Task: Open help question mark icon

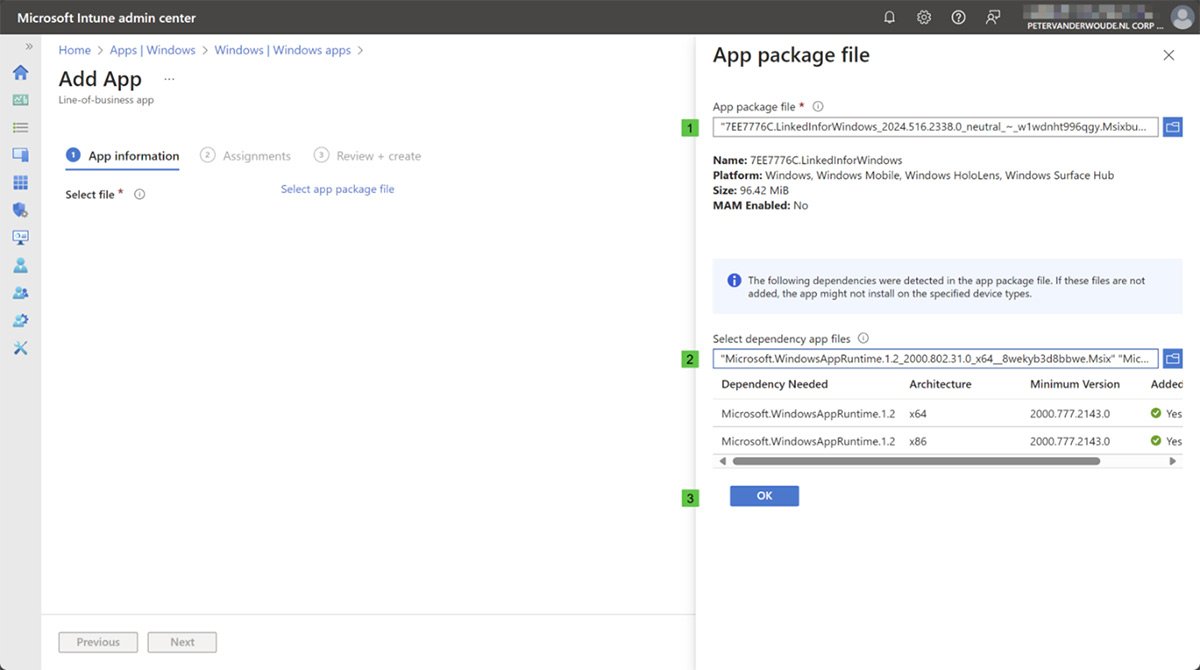Action: (x=958, y=17)
